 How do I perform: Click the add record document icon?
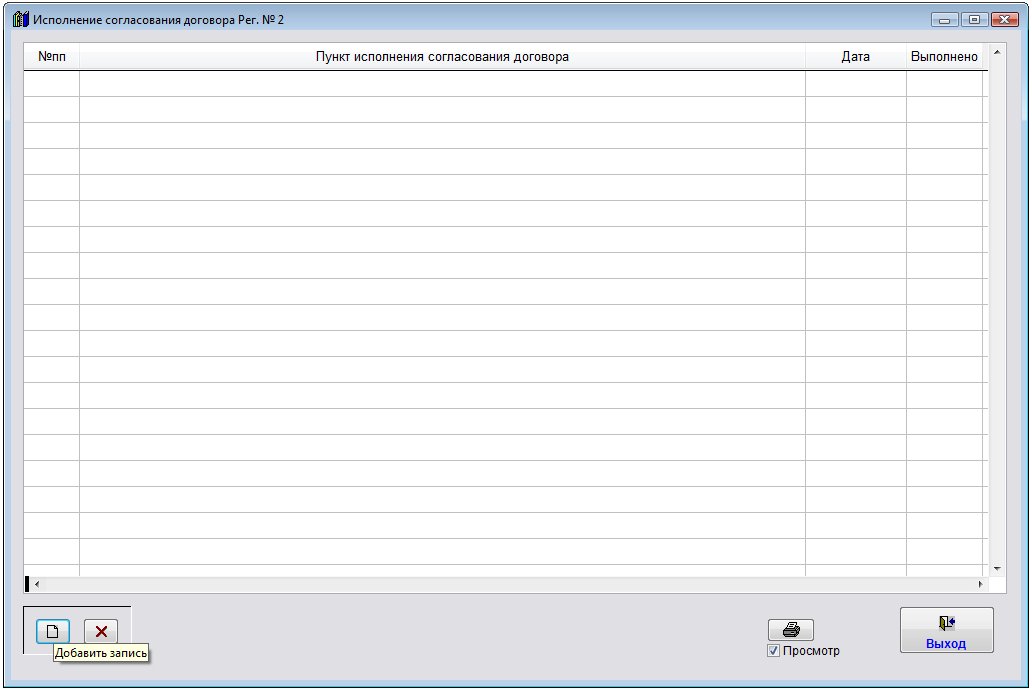click(53, 631)
